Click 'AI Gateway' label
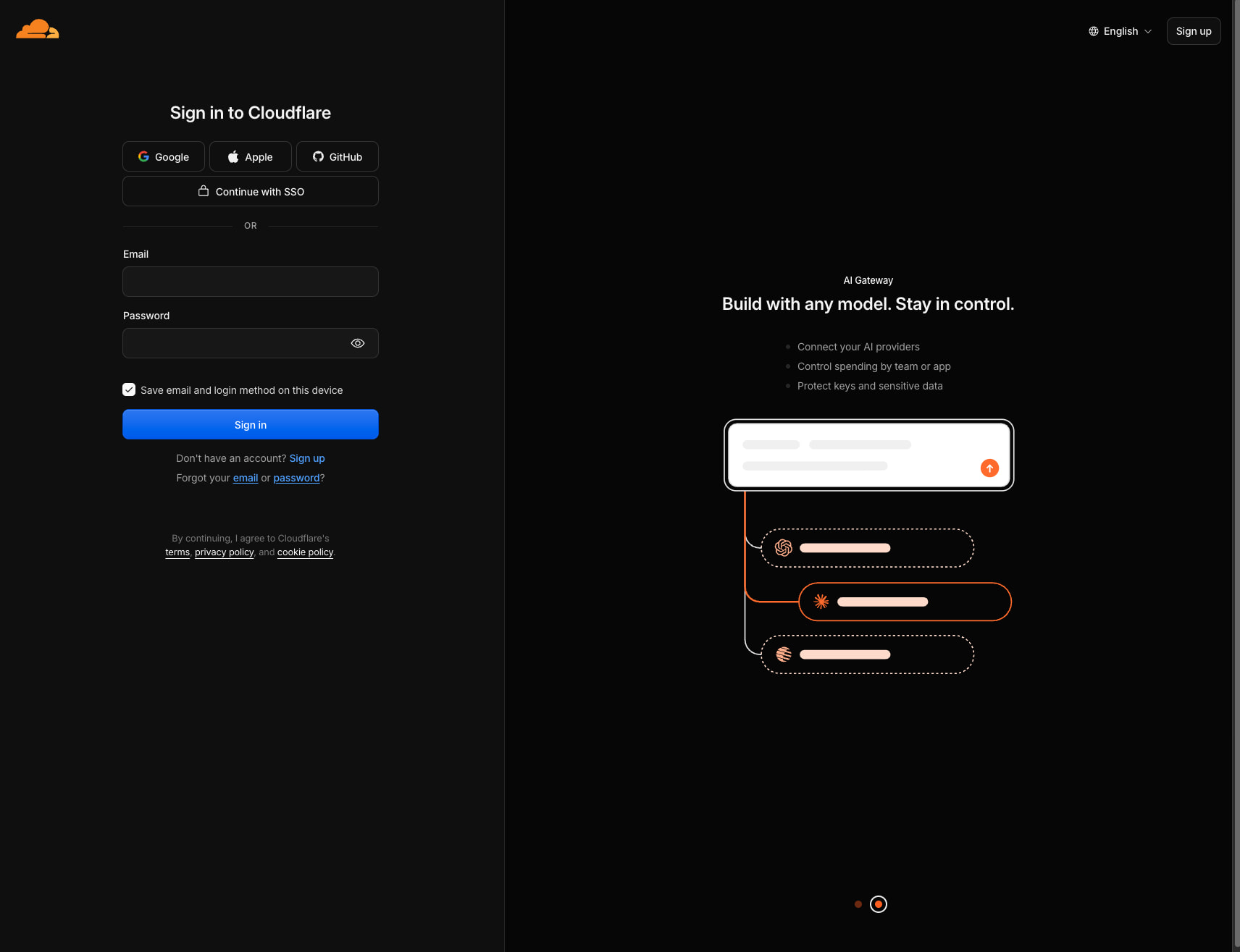Viewport: 1240px width, 952px height. 868,280
